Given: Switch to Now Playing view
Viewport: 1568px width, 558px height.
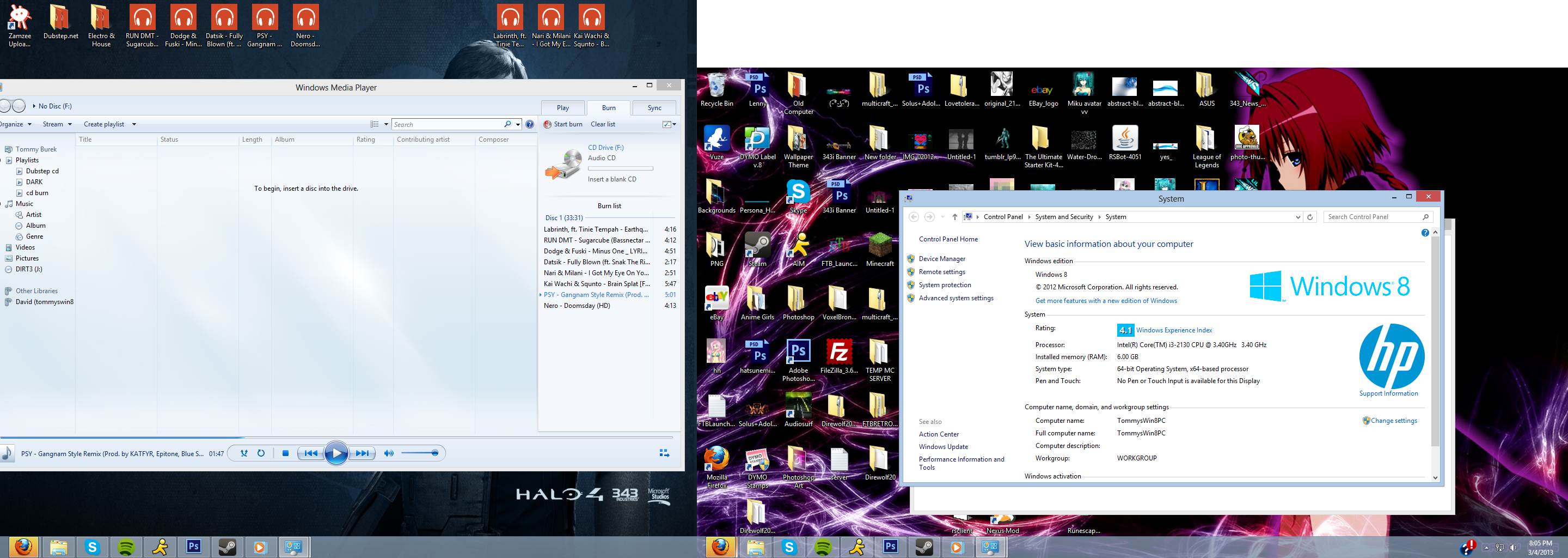Looking at the screenshot, I should coord(664,453).
